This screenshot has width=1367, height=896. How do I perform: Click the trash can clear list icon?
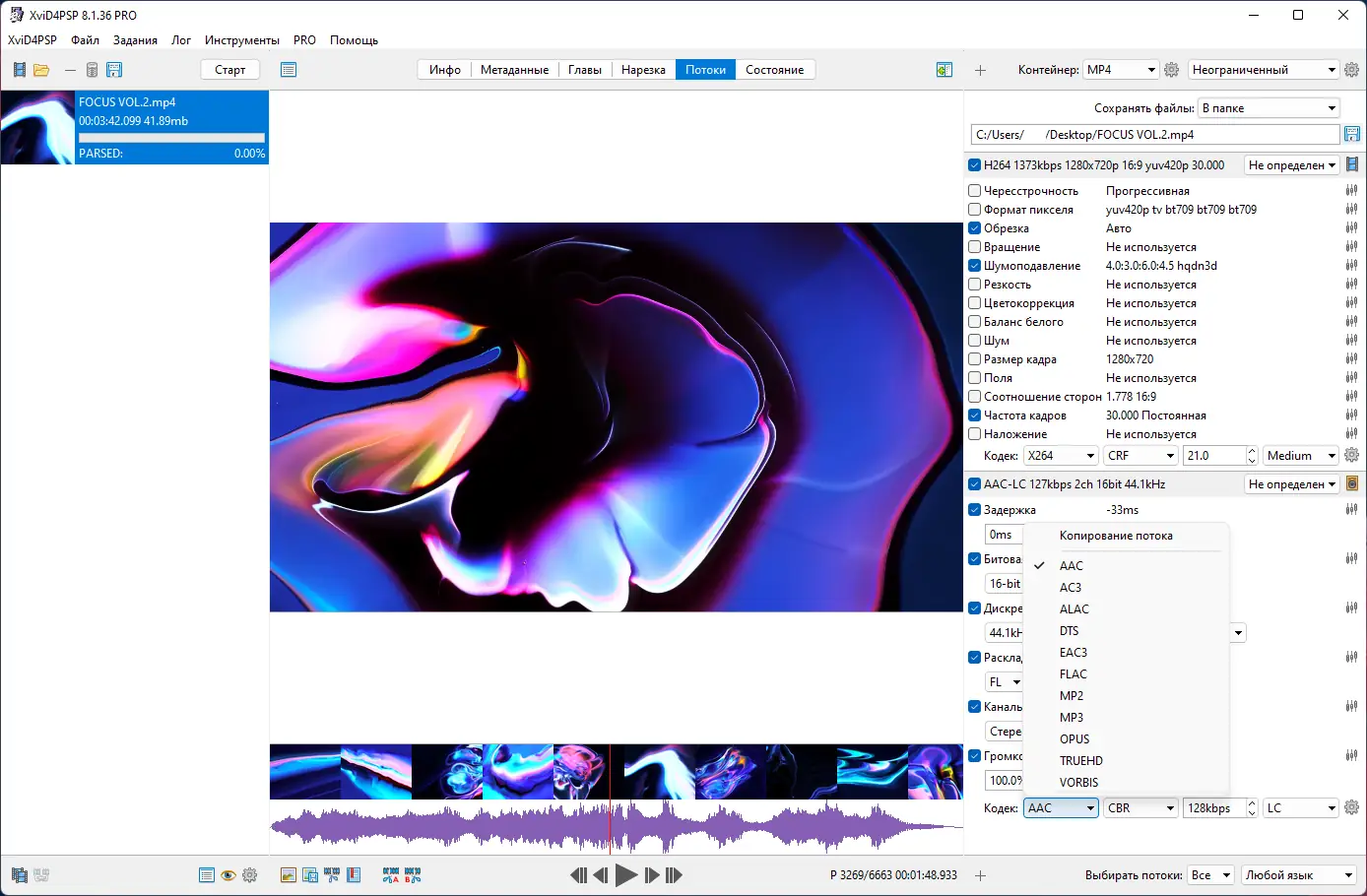[x=92, y=70]
